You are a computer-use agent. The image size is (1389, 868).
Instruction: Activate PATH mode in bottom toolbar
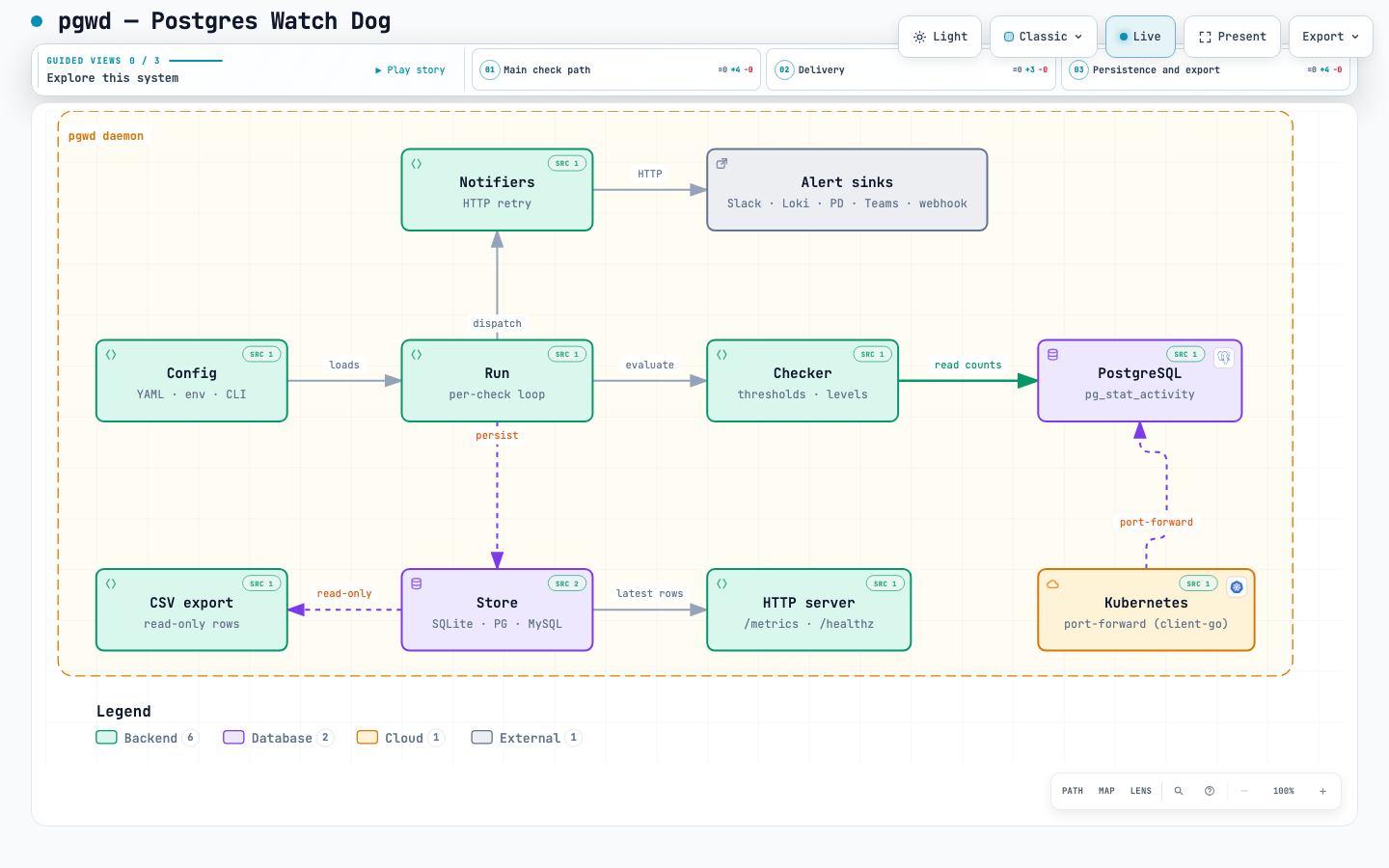[x=1073, y=791]
